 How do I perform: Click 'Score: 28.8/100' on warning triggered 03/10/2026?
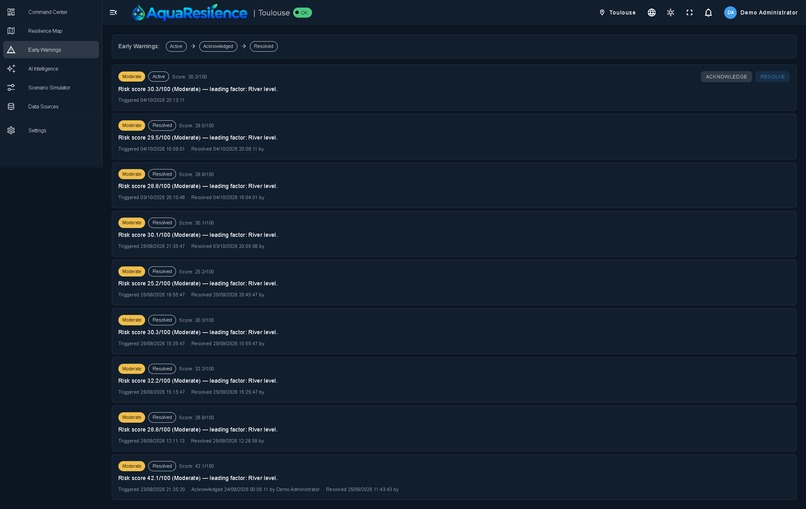pos(196,174)
